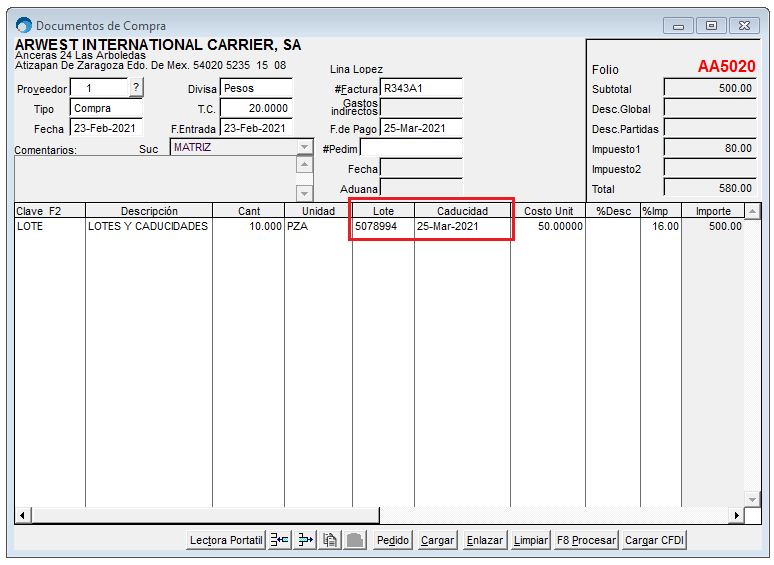
Task: Select unit cell PZA
Action: click(318, 226)
